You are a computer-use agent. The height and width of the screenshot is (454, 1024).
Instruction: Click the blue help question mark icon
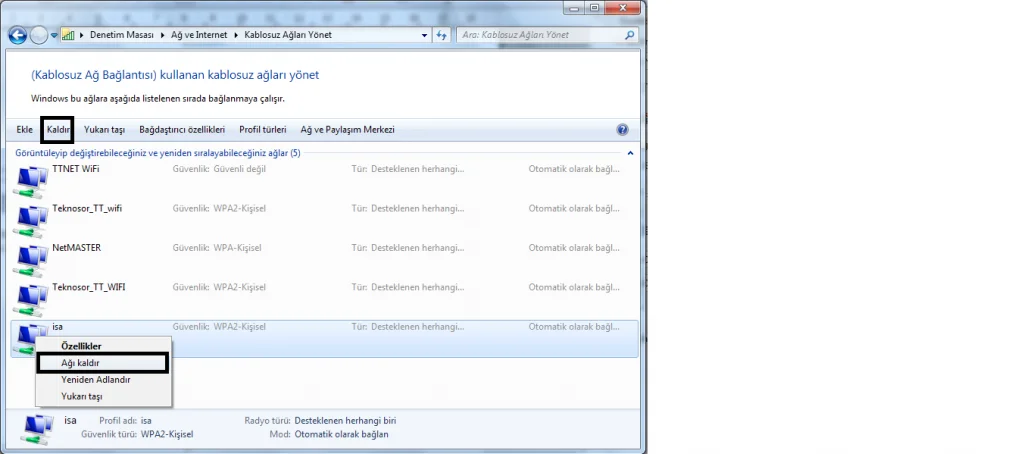tap(622, 130)
